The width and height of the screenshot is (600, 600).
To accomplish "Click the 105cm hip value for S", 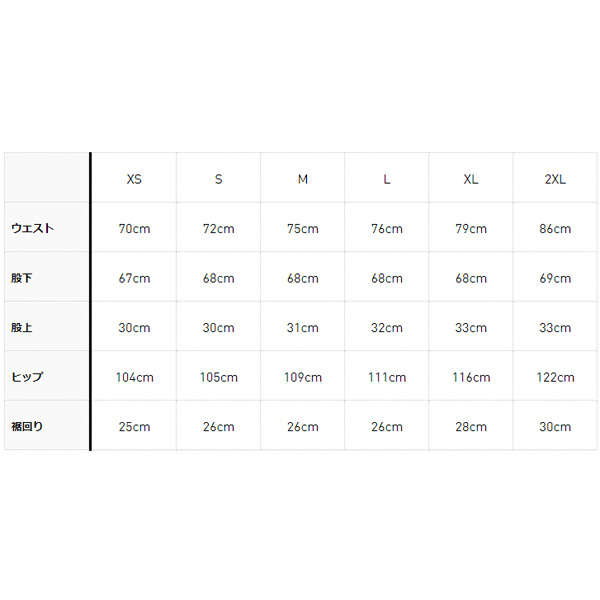I will tap(218, 378).
